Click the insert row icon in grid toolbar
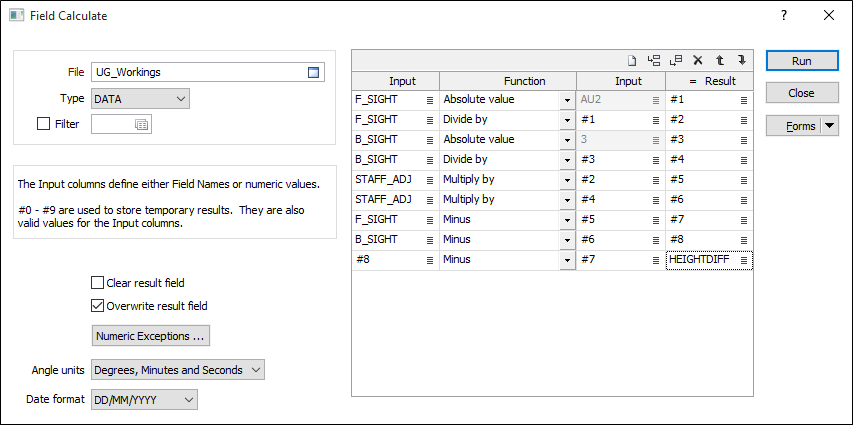The height and width of the screenshot is (425, 853). (654, 60)
